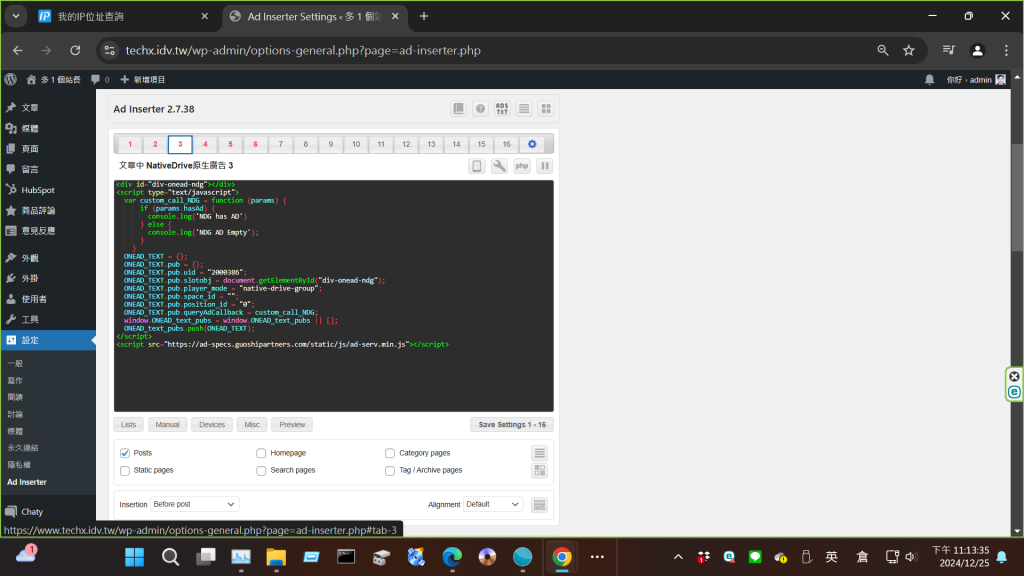This screenshot has height=576, width=1024.
Task: Select block tab 1
Action: coord(130,144)
